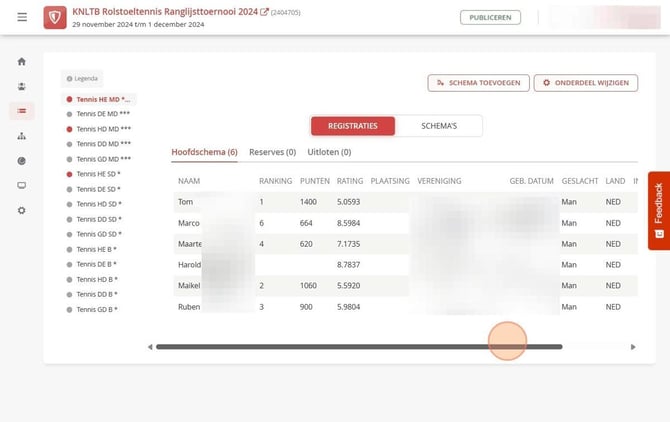Click Onderdeel wijzigen button
The height and width of the screenshot is (422, 670).
pos(585,83)
